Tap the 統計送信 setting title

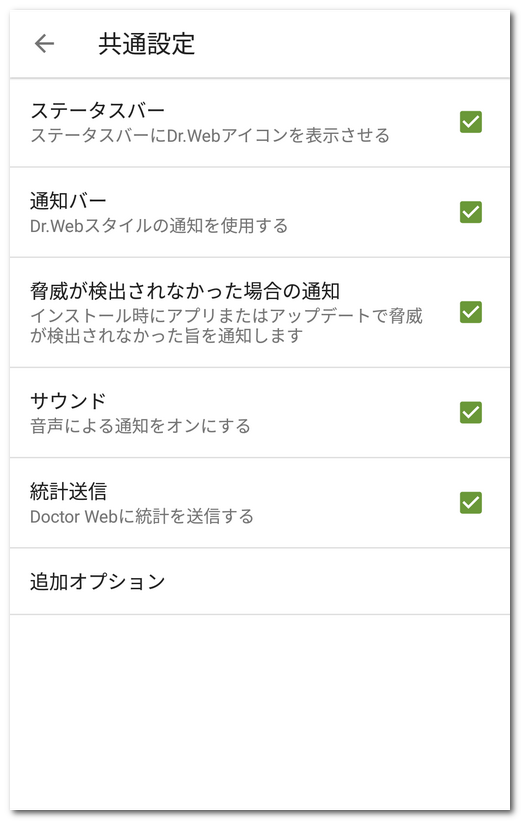(x=68, y=491)
